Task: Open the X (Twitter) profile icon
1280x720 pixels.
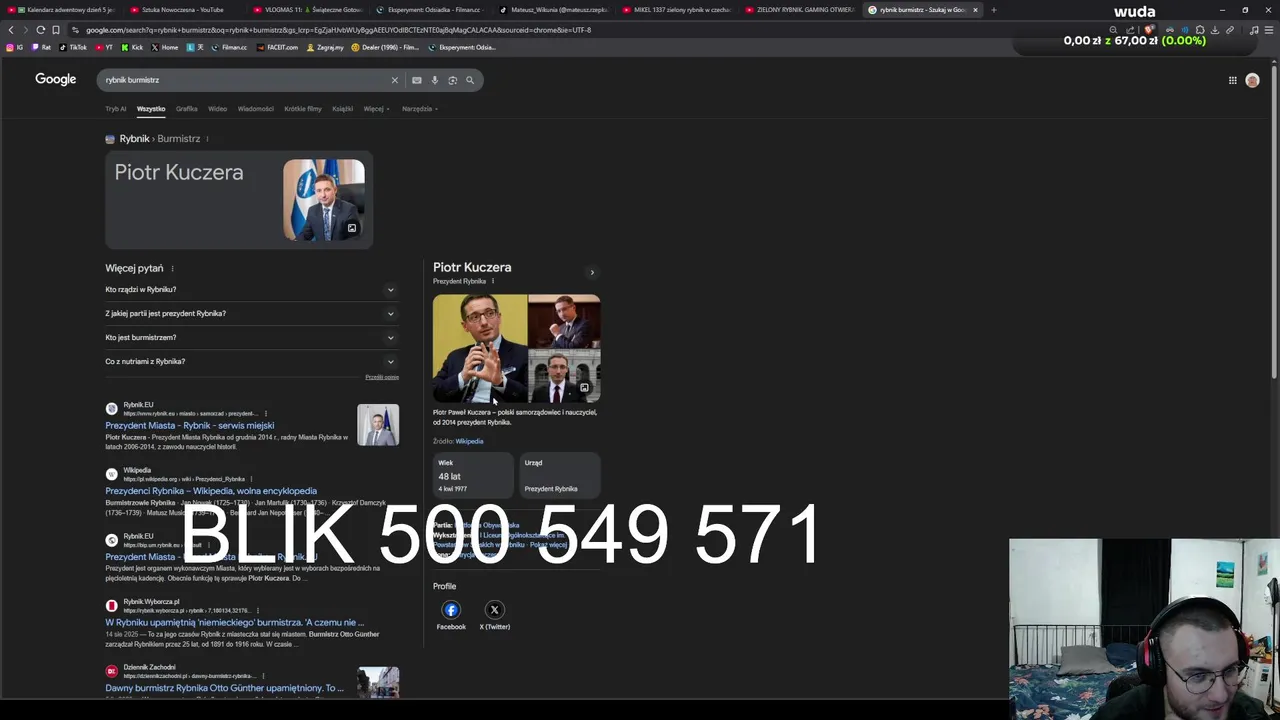Action: tap(494, 610)
